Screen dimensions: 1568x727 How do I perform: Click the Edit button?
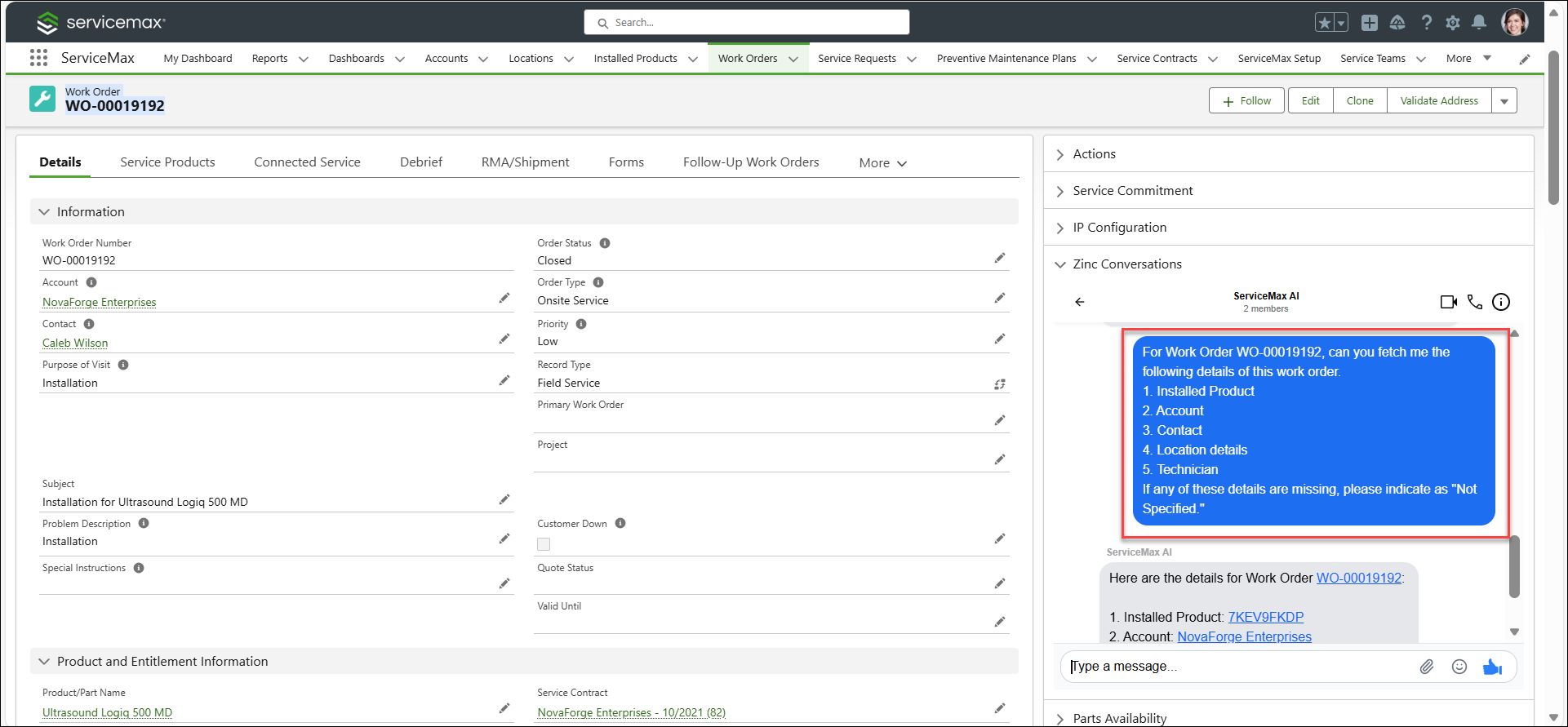(1311, 101)
